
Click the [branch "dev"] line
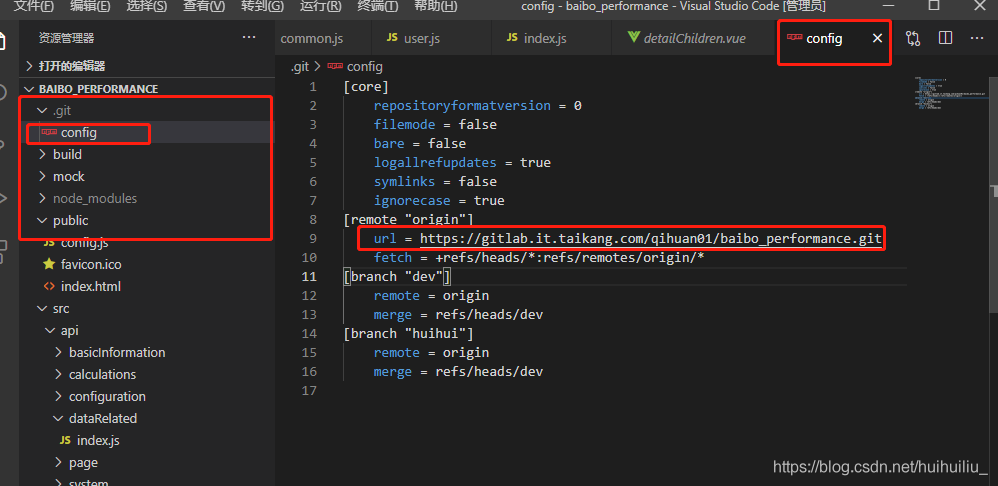[397, 277]
